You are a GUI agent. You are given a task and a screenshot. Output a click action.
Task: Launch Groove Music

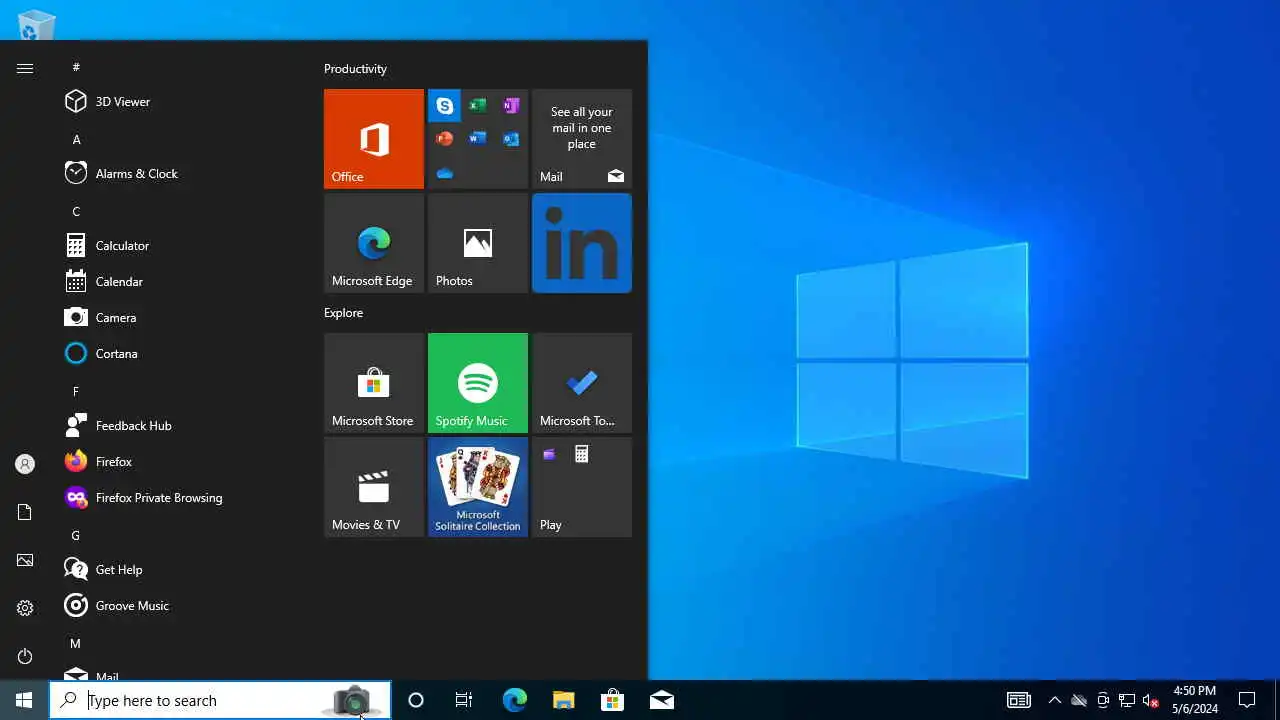[184, 605]
